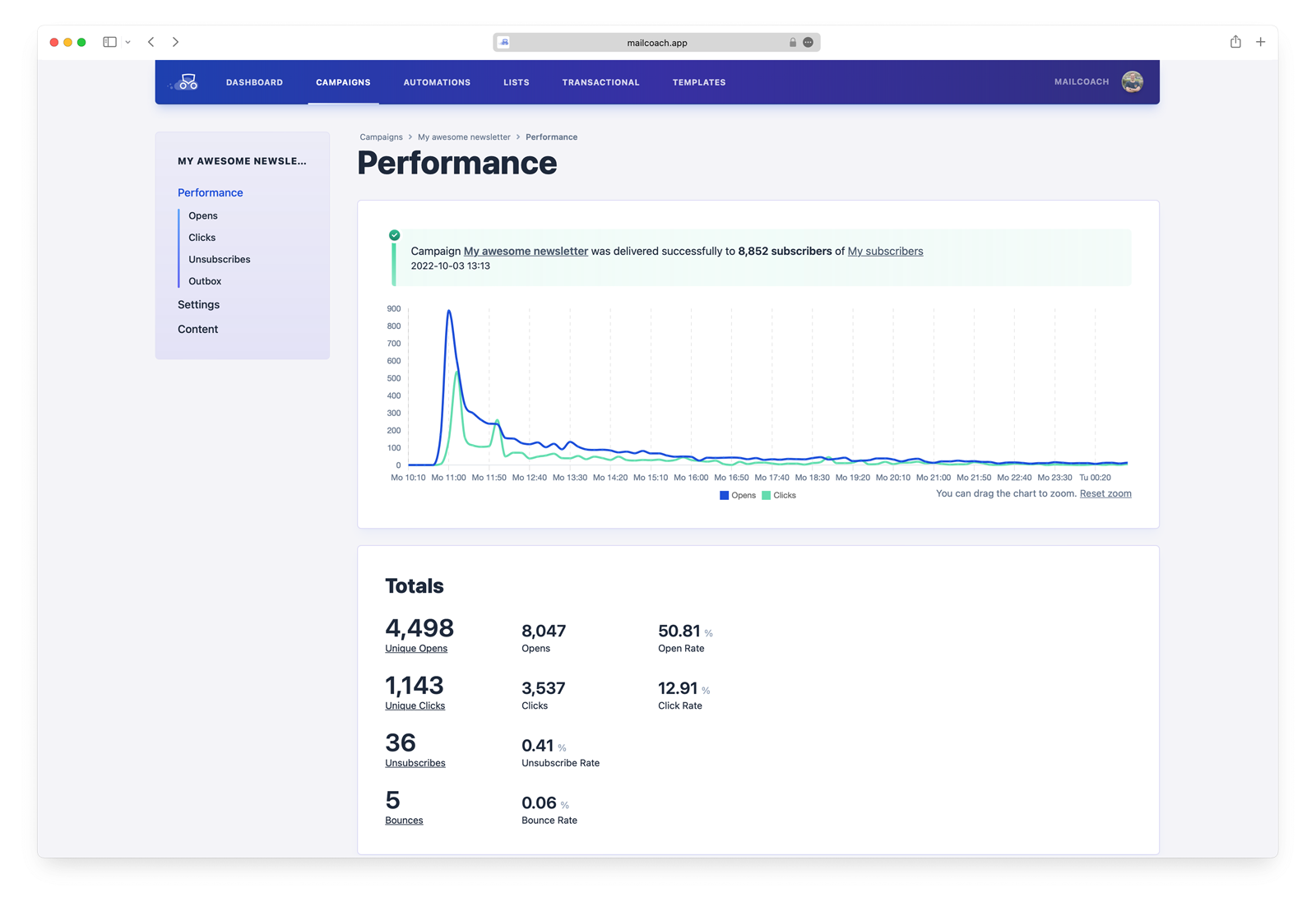
Task: Open the Lists nav item
Action: pyautogui.click(x=517, y=82)
